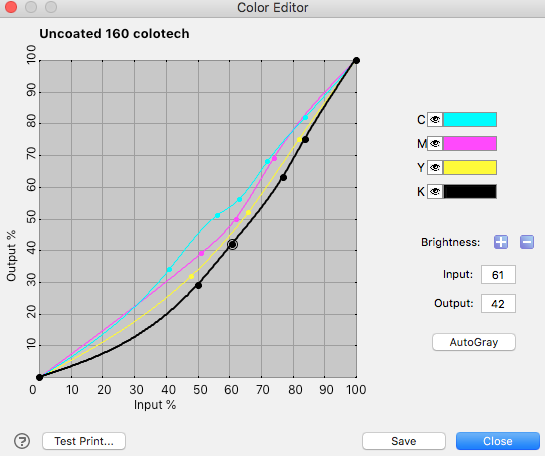The height and width of the screenshot is (456, 545).
Task: Select the circled black control point at input 61
Action: [x=233, y=245]
